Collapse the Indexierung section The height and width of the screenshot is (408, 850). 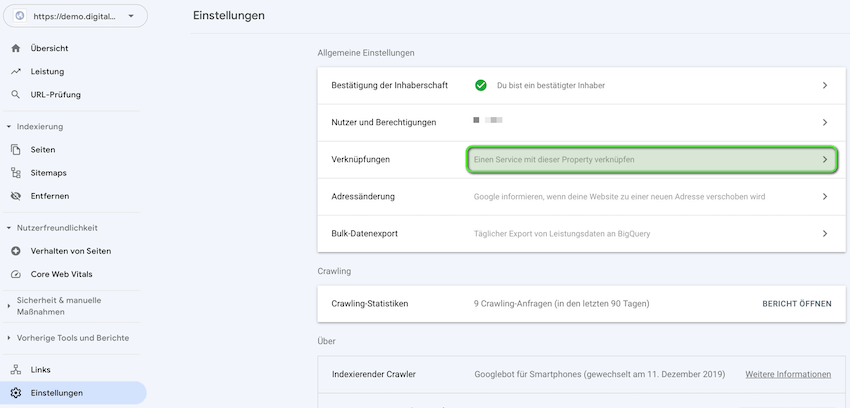pyautogui.click(x=9, y=127)
